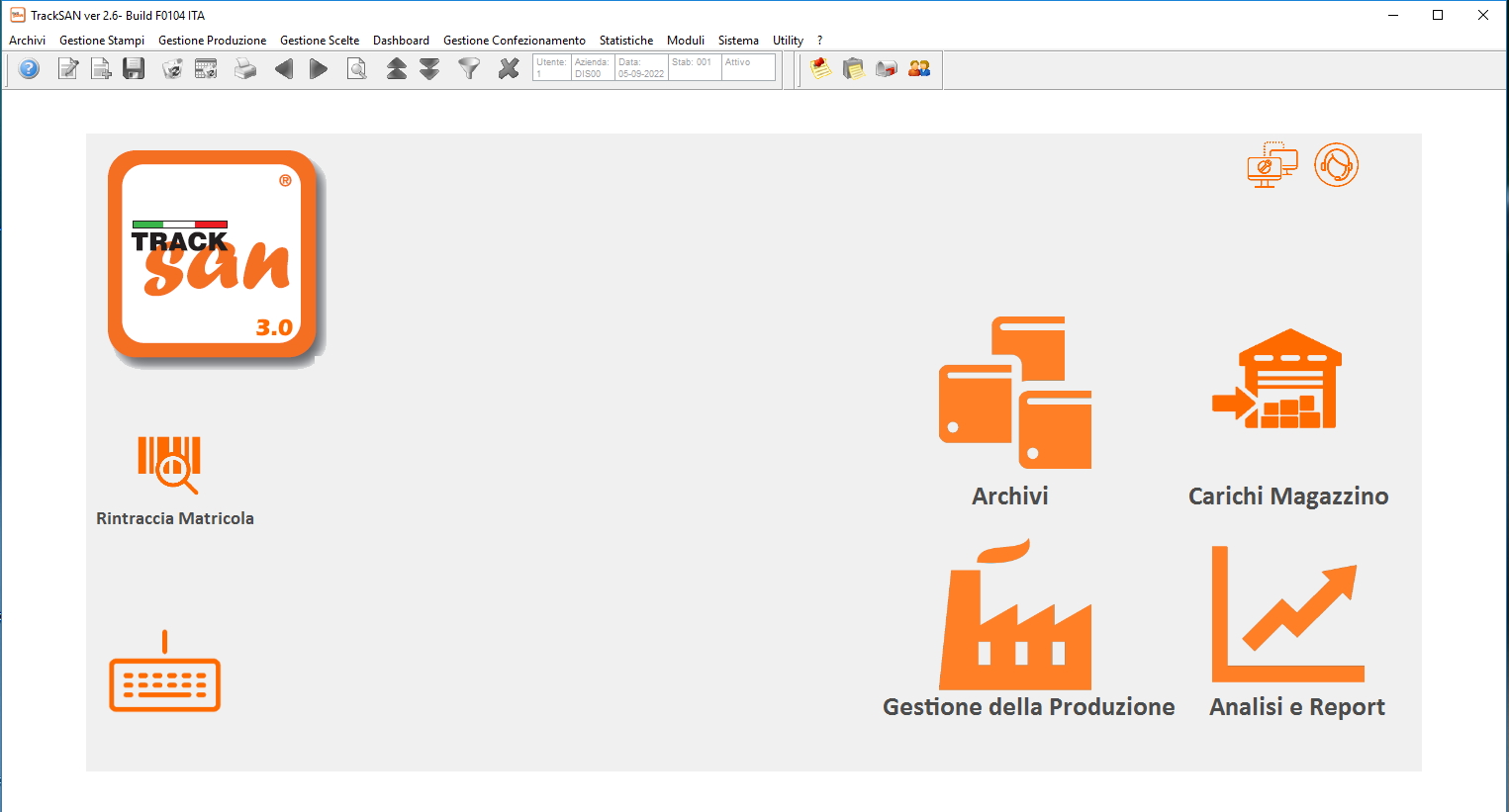Click the Data 05-09-2022 field
This screenshot has width=1509, height=812.
(x=641, y=67)
